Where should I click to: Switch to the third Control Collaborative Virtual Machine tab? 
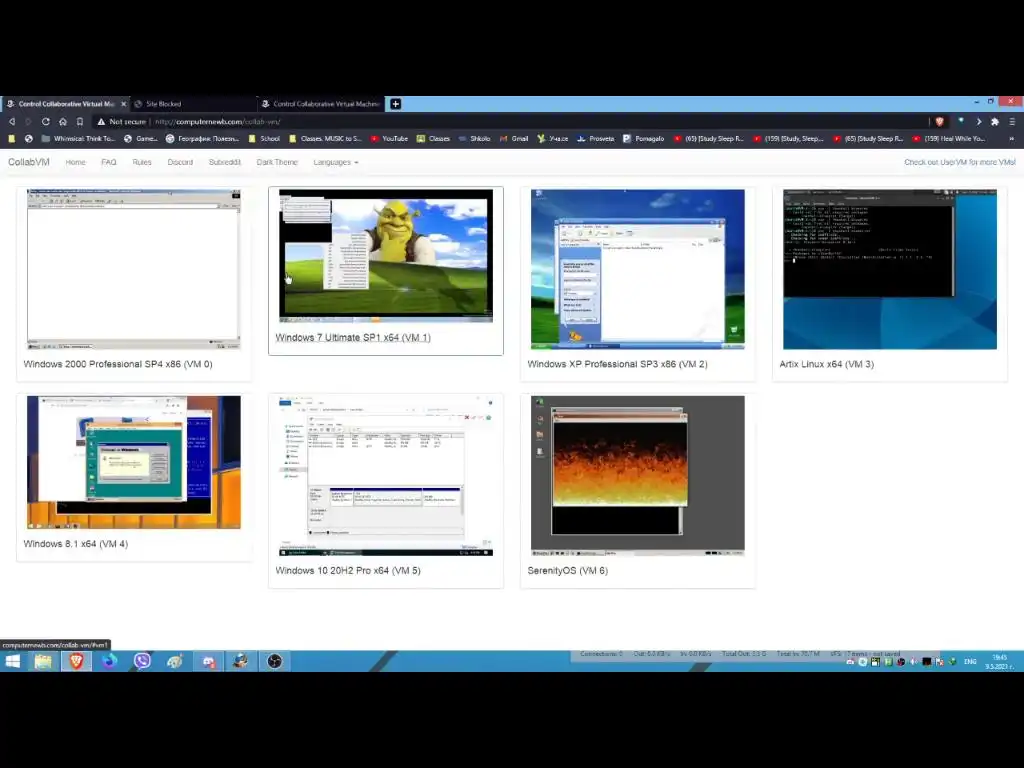point(321,104)
